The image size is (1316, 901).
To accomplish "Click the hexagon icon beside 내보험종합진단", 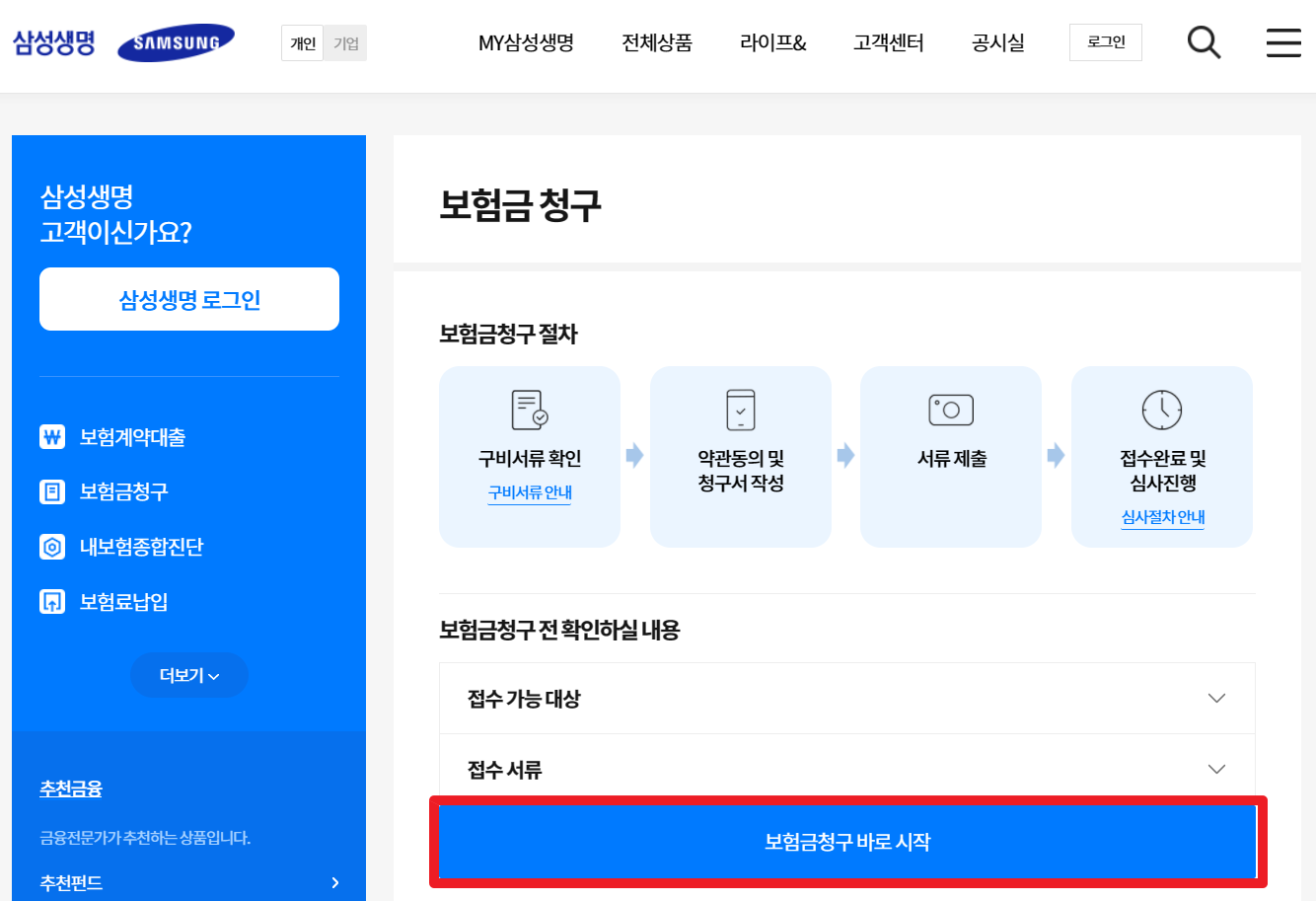I will pyautogui.click(x=52, y=547).
